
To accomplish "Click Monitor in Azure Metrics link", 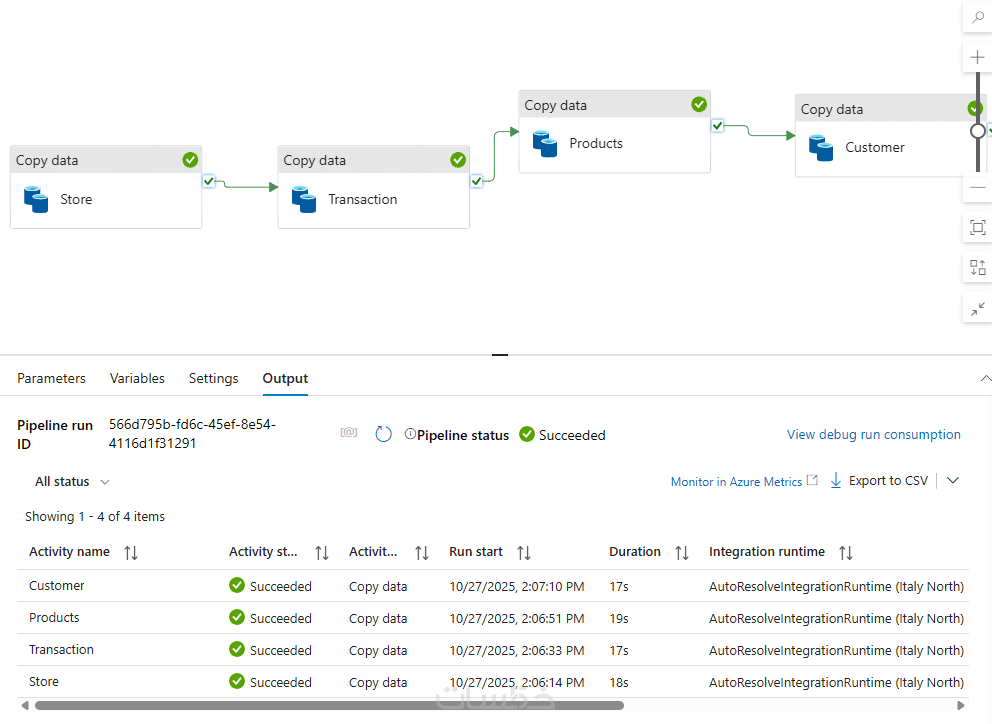I will pyautogui.click(x=736, y=482).
